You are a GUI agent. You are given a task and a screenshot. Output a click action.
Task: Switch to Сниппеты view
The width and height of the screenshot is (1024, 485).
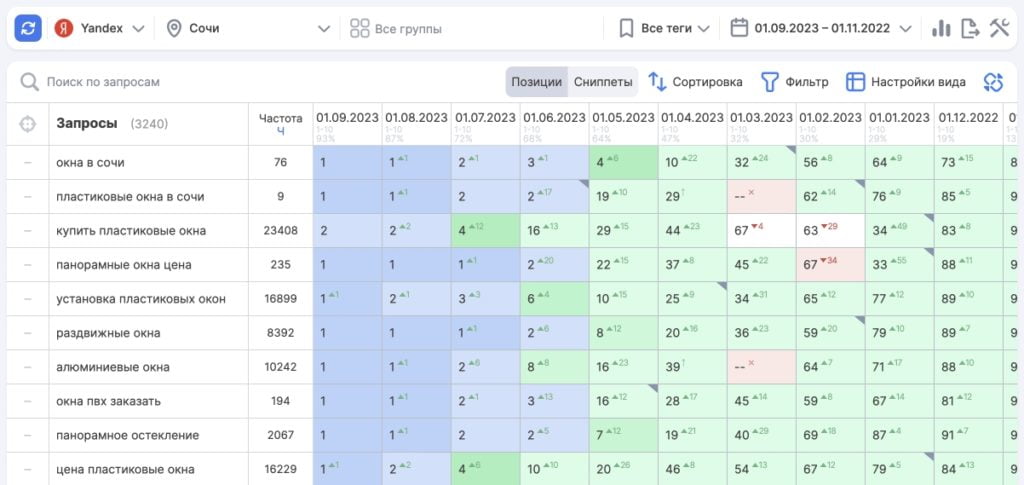pyautogui.click(x=603, y=82)
